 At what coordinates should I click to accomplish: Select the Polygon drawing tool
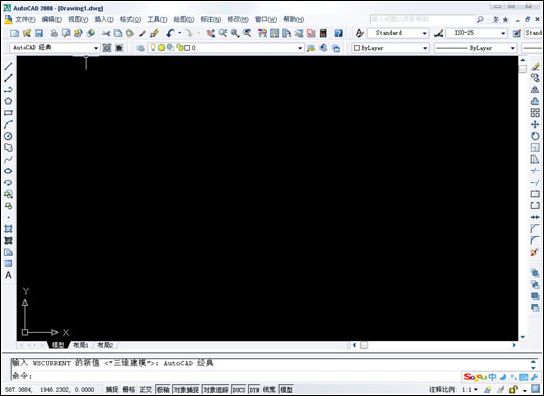[x=8, y=101]
